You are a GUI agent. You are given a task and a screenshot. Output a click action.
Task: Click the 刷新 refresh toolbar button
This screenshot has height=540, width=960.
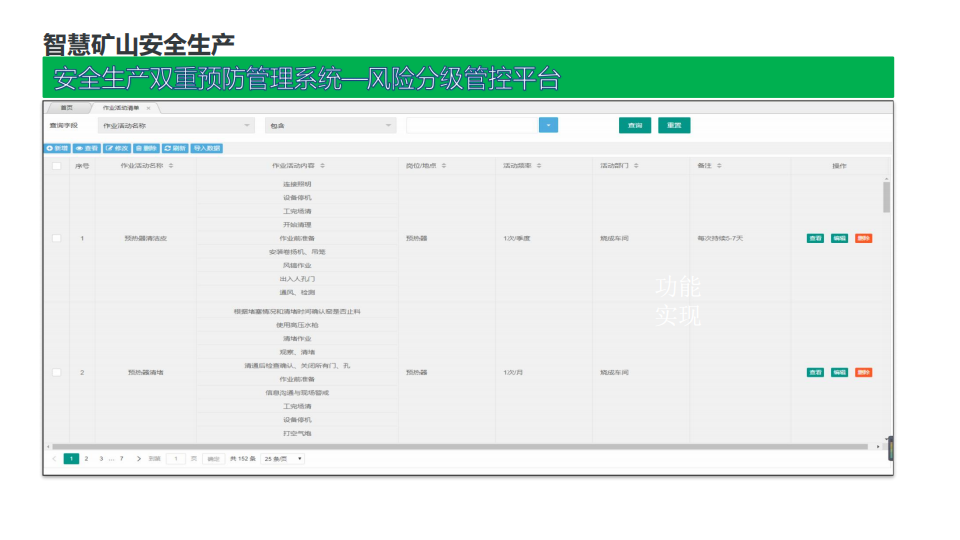tap(175, 148)
